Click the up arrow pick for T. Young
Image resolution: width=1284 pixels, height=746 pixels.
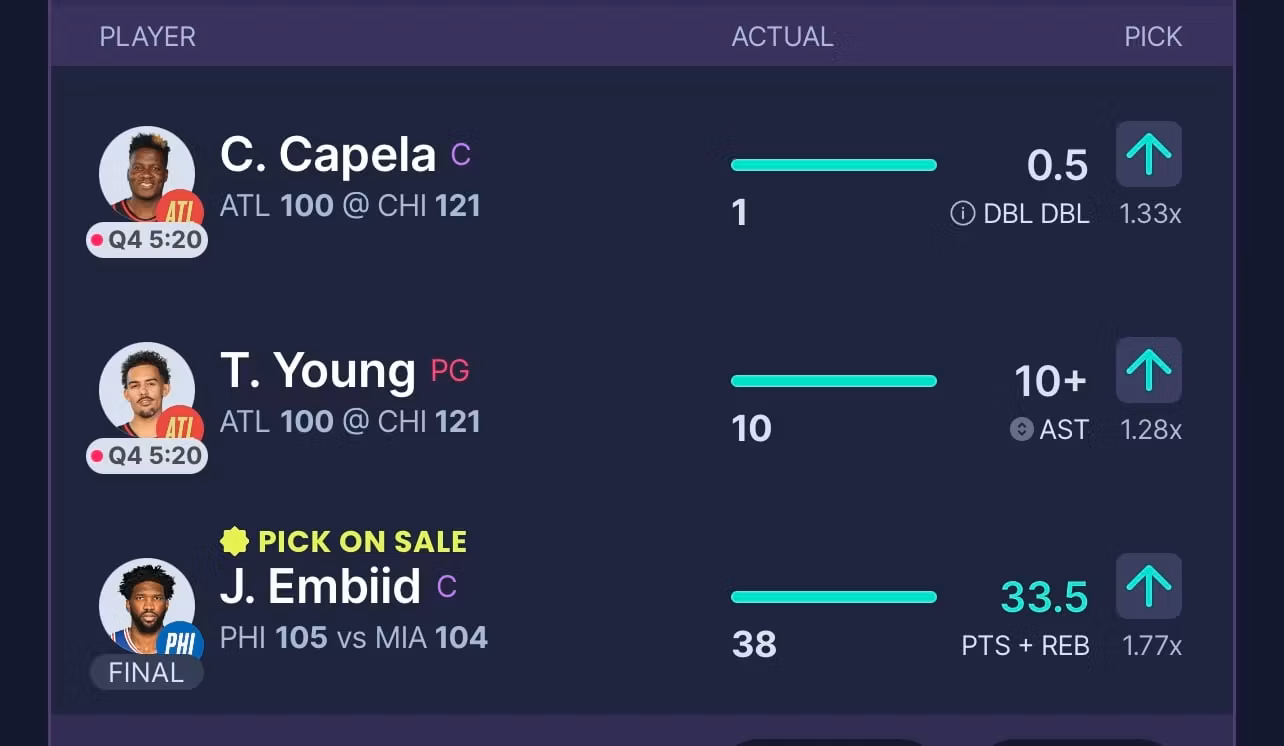[x=1148, y=371]
